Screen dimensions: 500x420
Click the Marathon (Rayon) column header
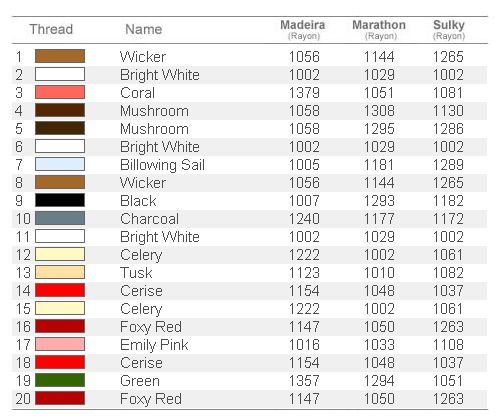(x=379, y=30)
